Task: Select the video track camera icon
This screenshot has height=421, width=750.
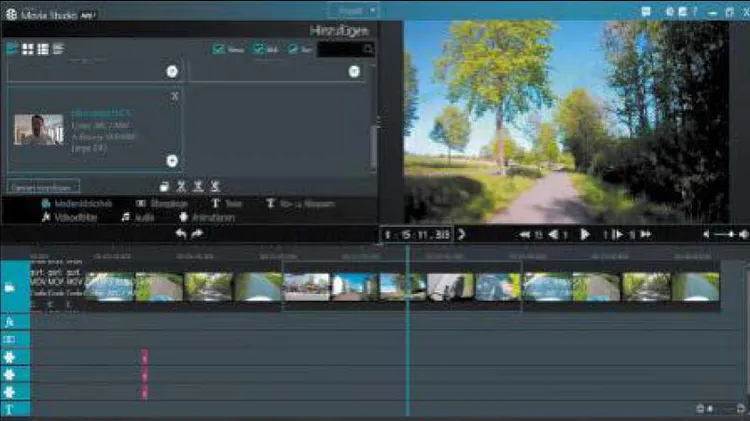Action: 9,287
